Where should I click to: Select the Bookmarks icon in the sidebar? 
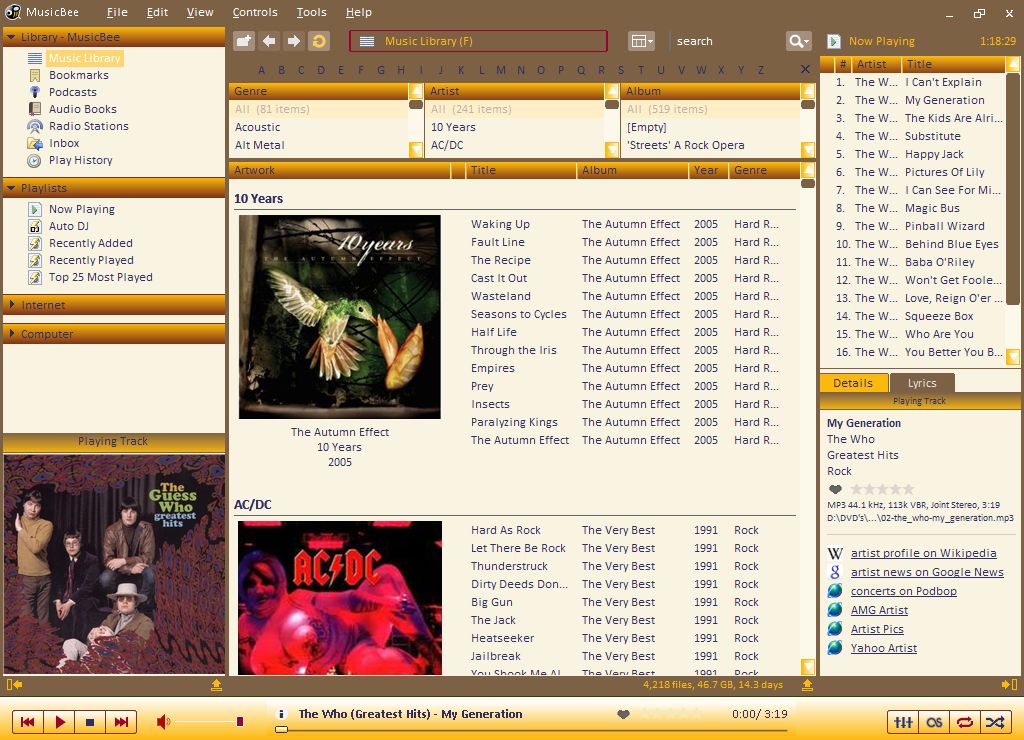[35, 75]
